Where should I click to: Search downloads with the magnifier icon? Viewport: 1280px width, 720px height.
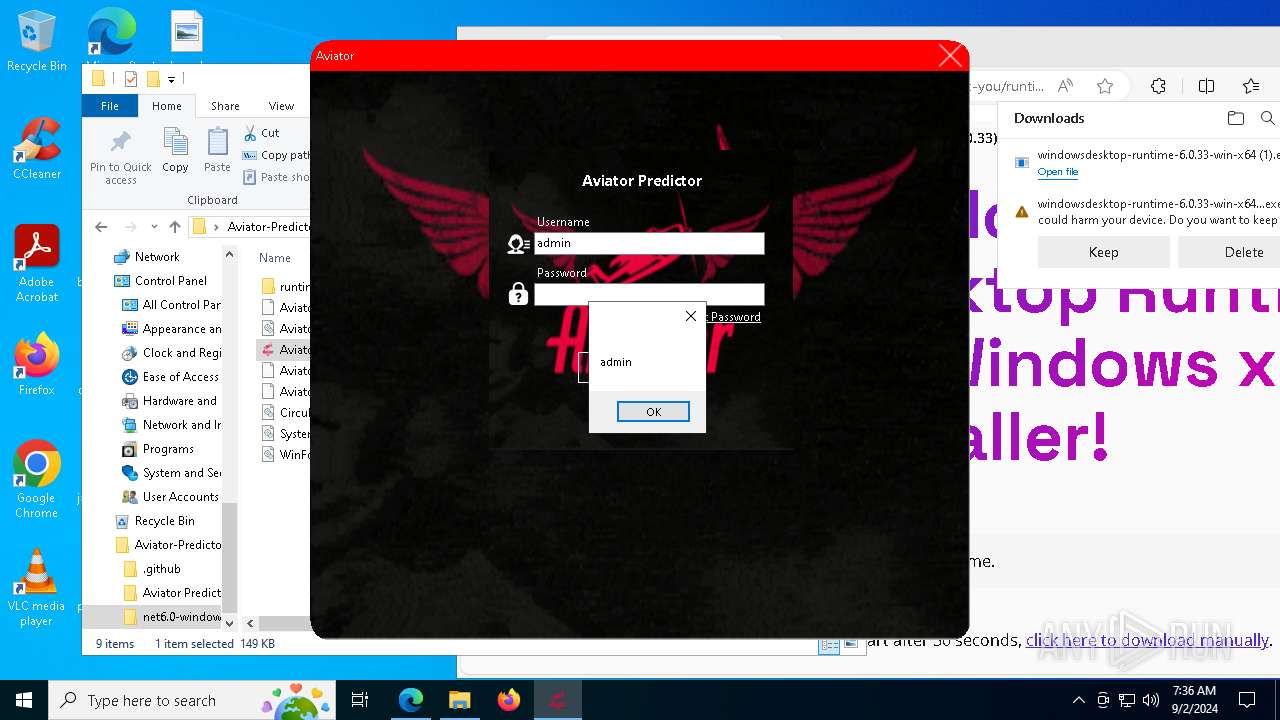(x=1268, y=118)
